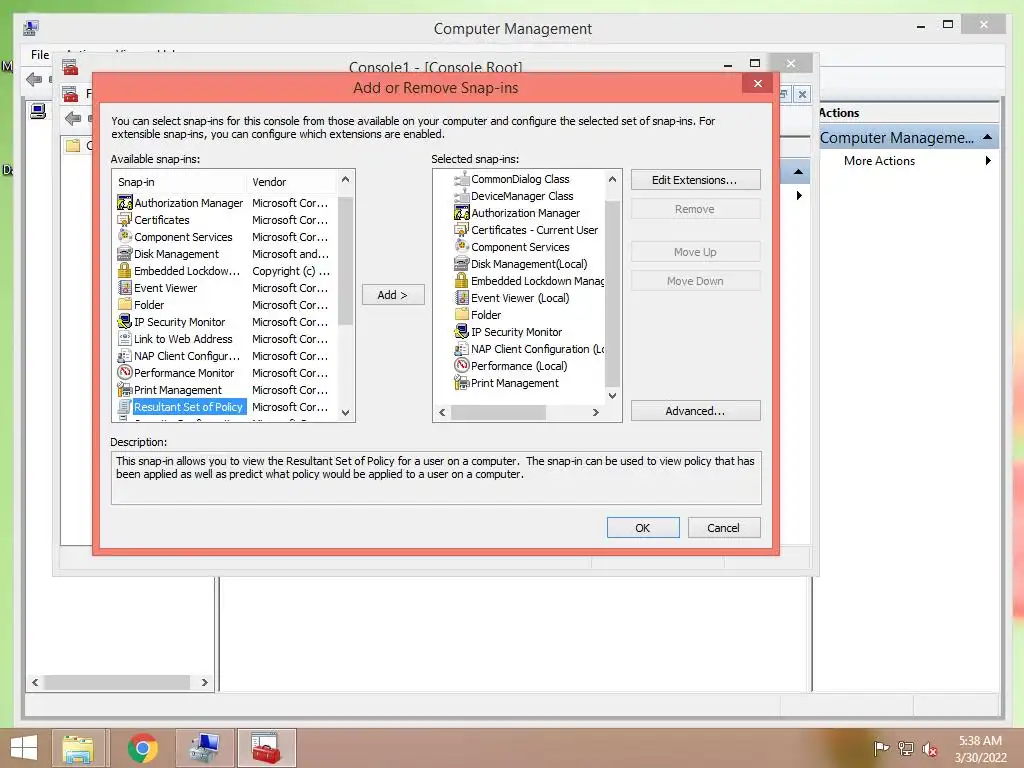Select CommonDialog Class icon in Selected snap-ins

click(462, 179)
